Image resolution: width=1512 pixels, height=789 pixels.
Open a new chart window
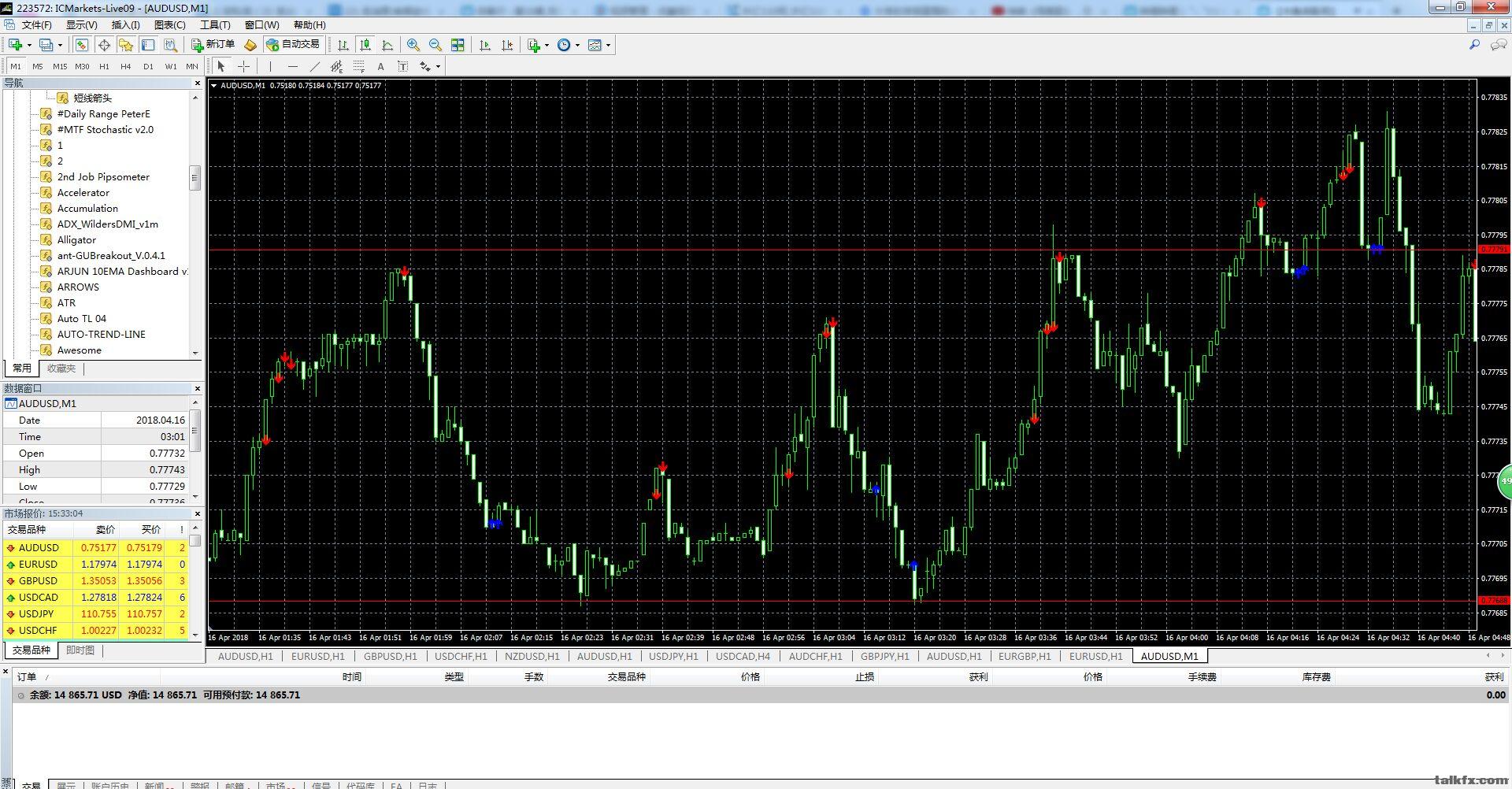pyautogui.click(x=15, y=45)
